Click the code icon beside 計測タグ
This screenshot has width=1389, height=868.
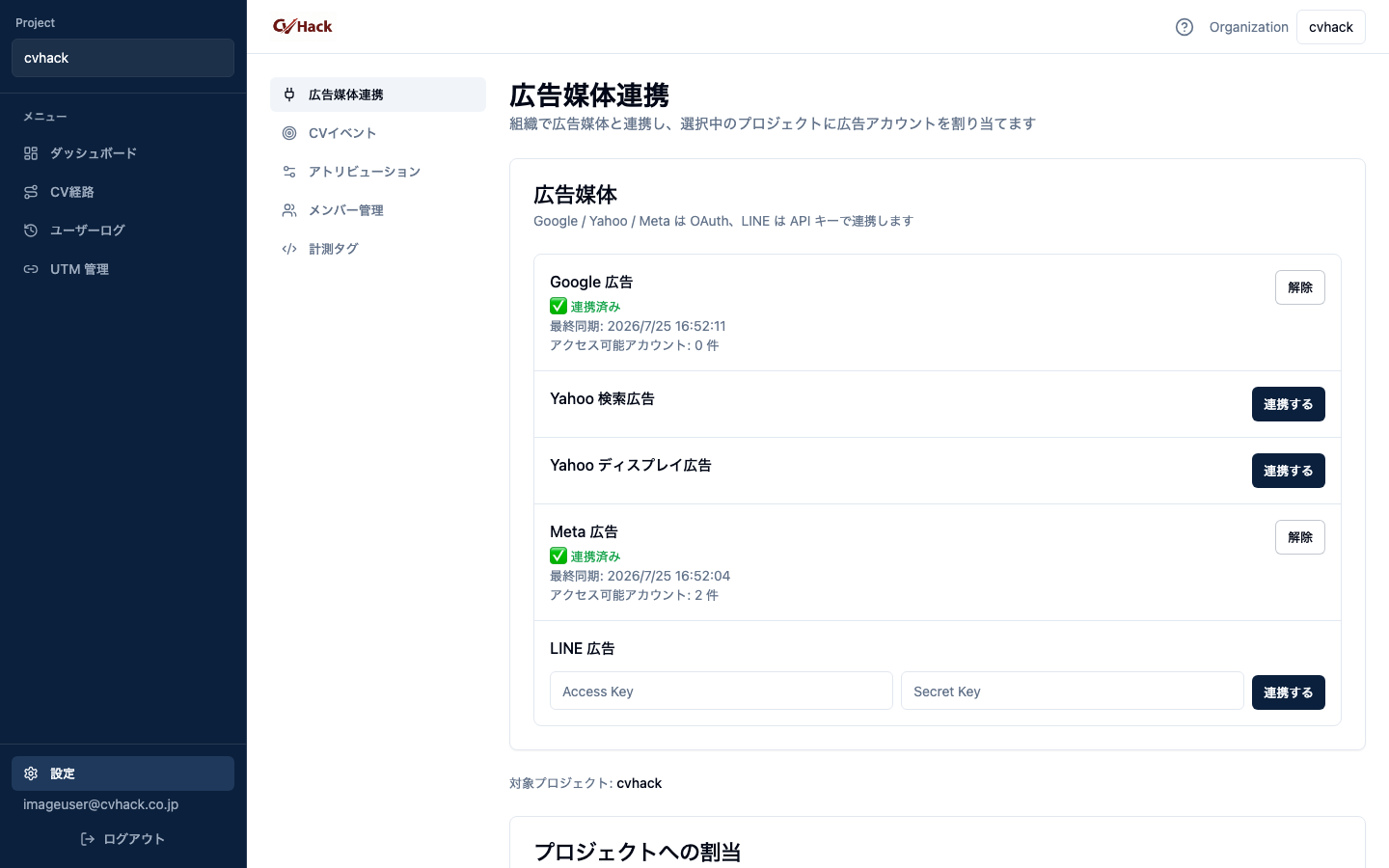tap(289, 249)
